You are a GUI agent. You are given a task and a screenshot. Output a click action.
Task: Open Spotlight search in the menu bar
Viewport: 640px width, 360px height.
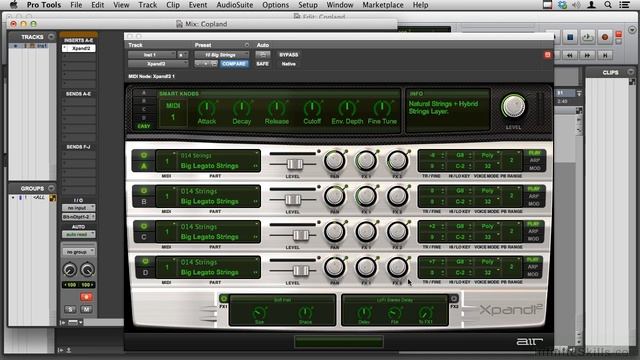point(608,5)
